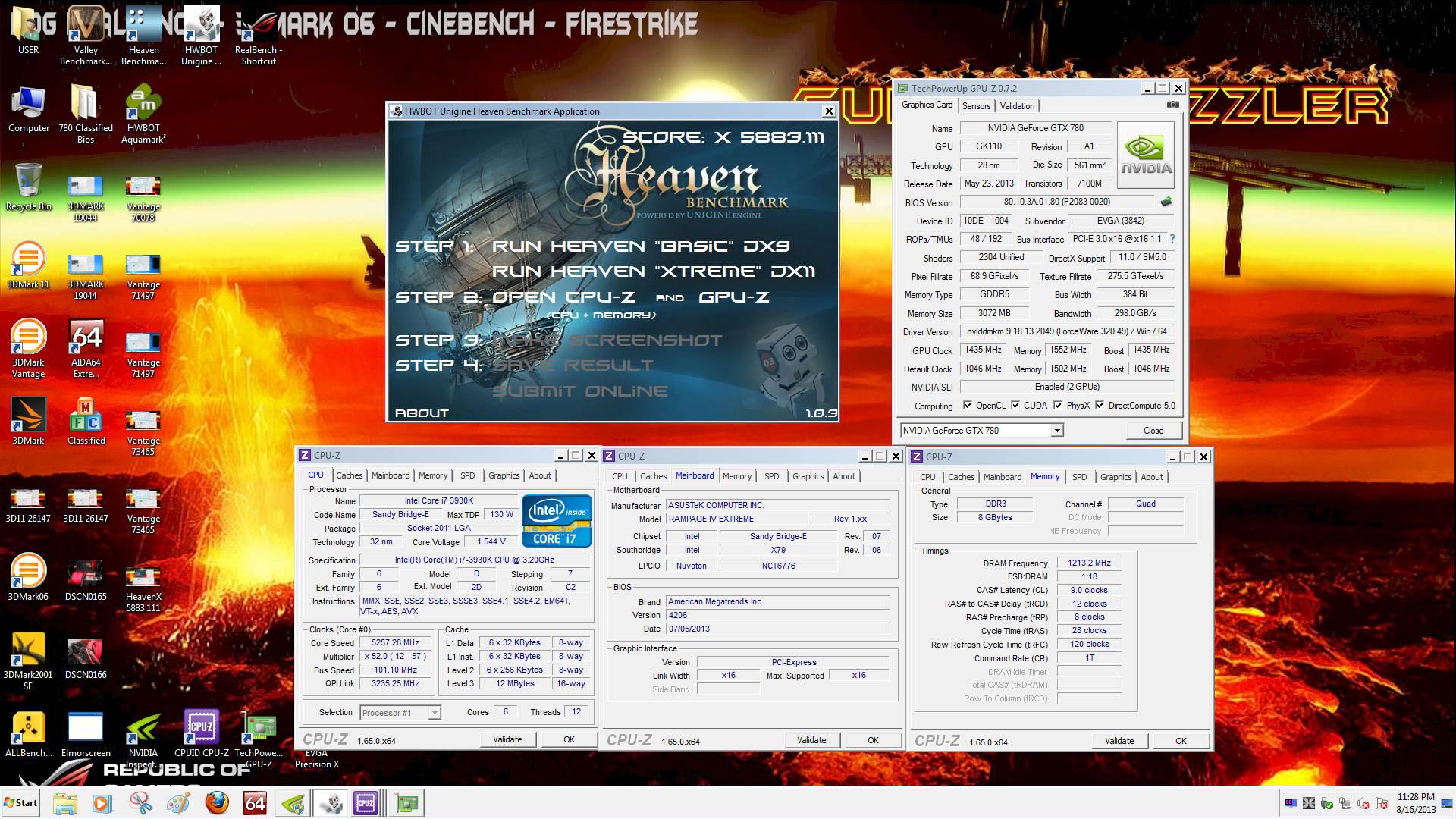This screenshot has width=1456, height=819.
Task: Click Run Heaven "Xtreme" DX11
Action: pyautogui.click(x=654, y=271)
